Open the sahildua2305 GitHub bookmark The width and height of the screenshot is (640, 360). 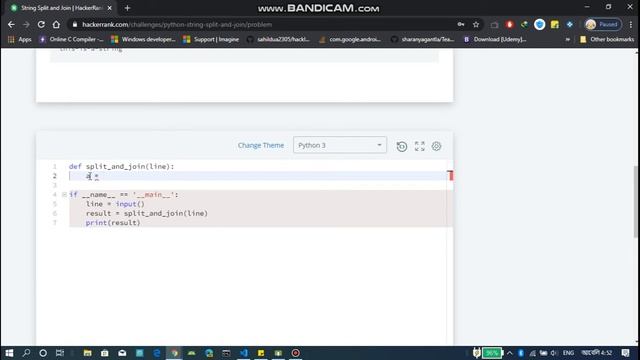[278, 39]
